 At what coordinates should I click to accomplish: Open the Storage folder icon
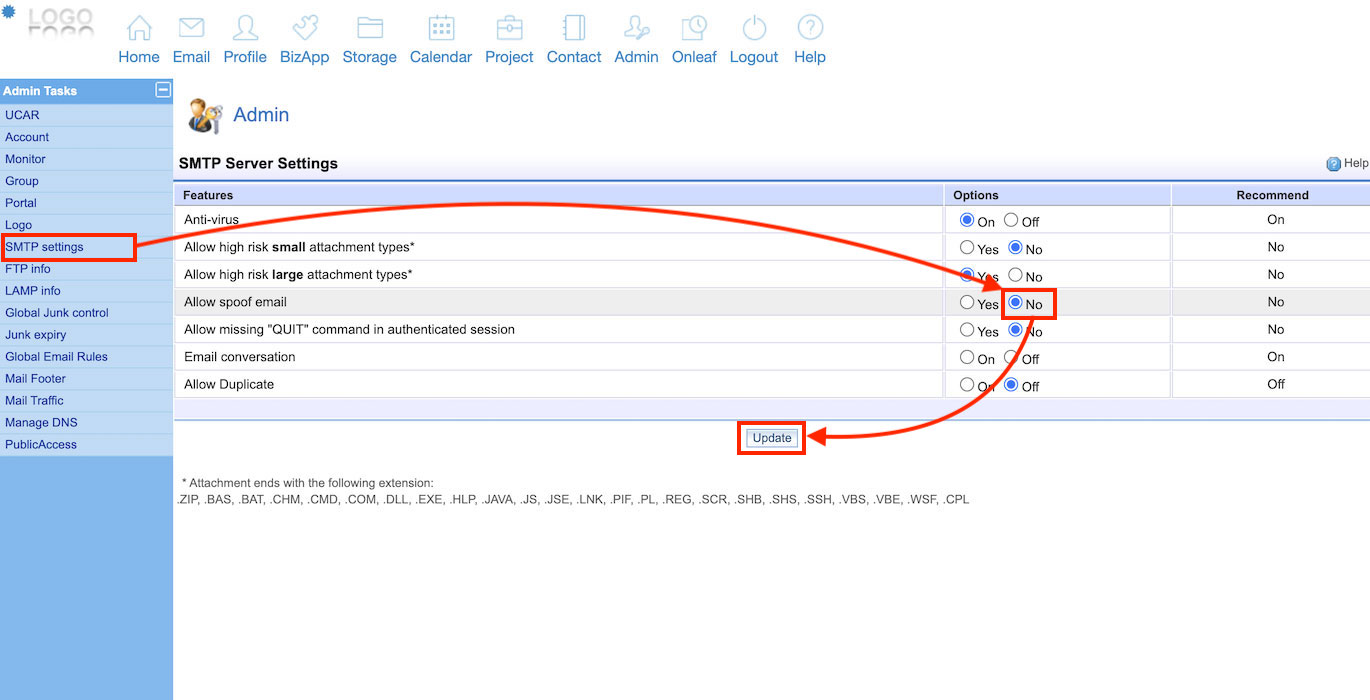[x=370, y=29]
